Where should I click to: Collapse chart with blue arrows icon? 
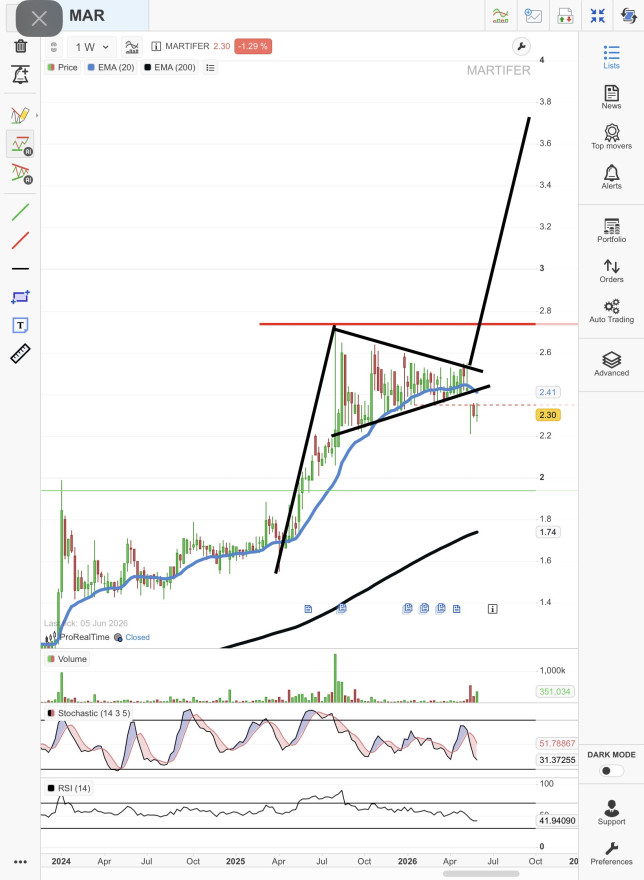(x=597, y=16)
